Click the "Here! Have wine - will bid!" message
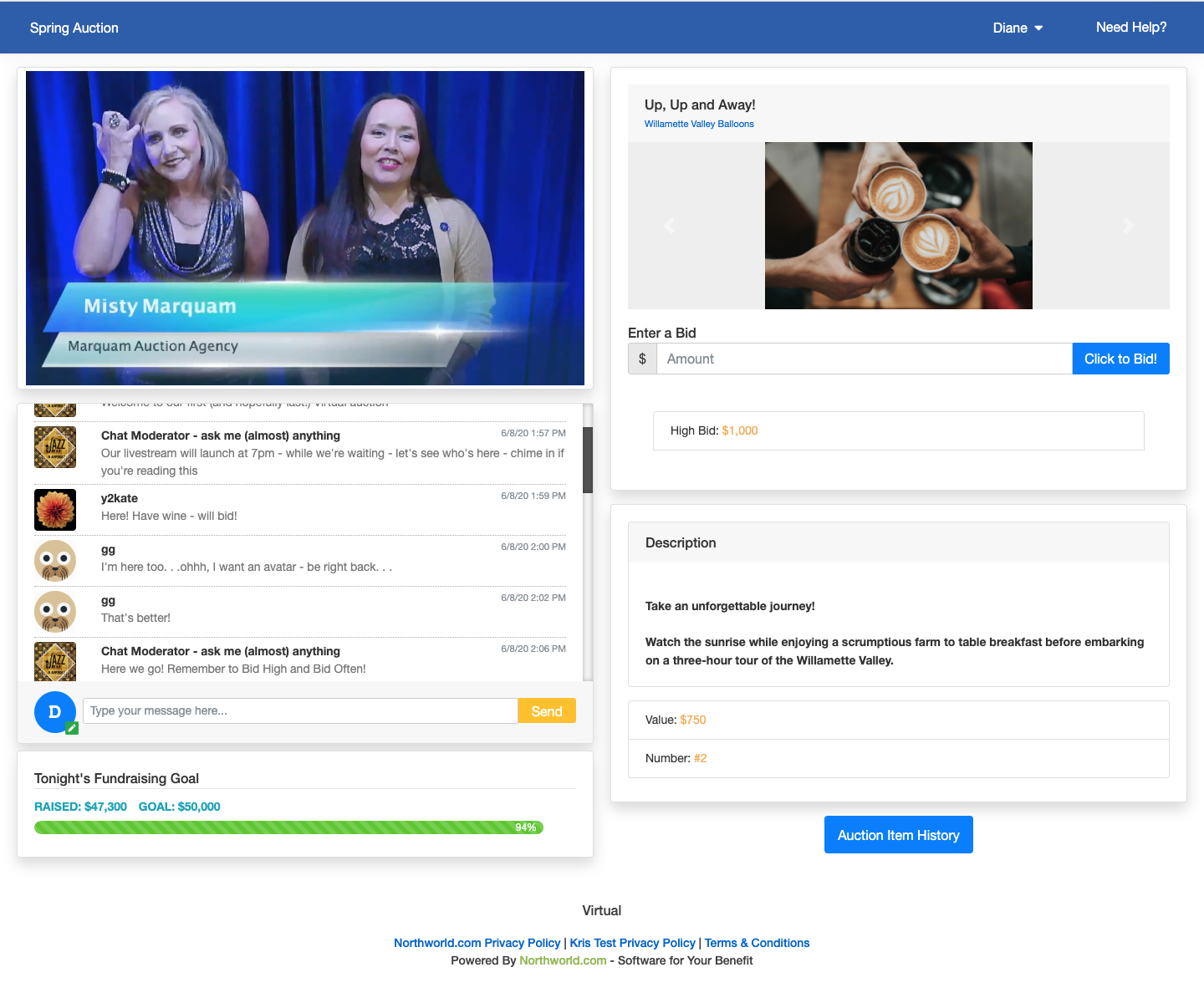Viewport: 1204px width, 1003px height. [169, 516]
